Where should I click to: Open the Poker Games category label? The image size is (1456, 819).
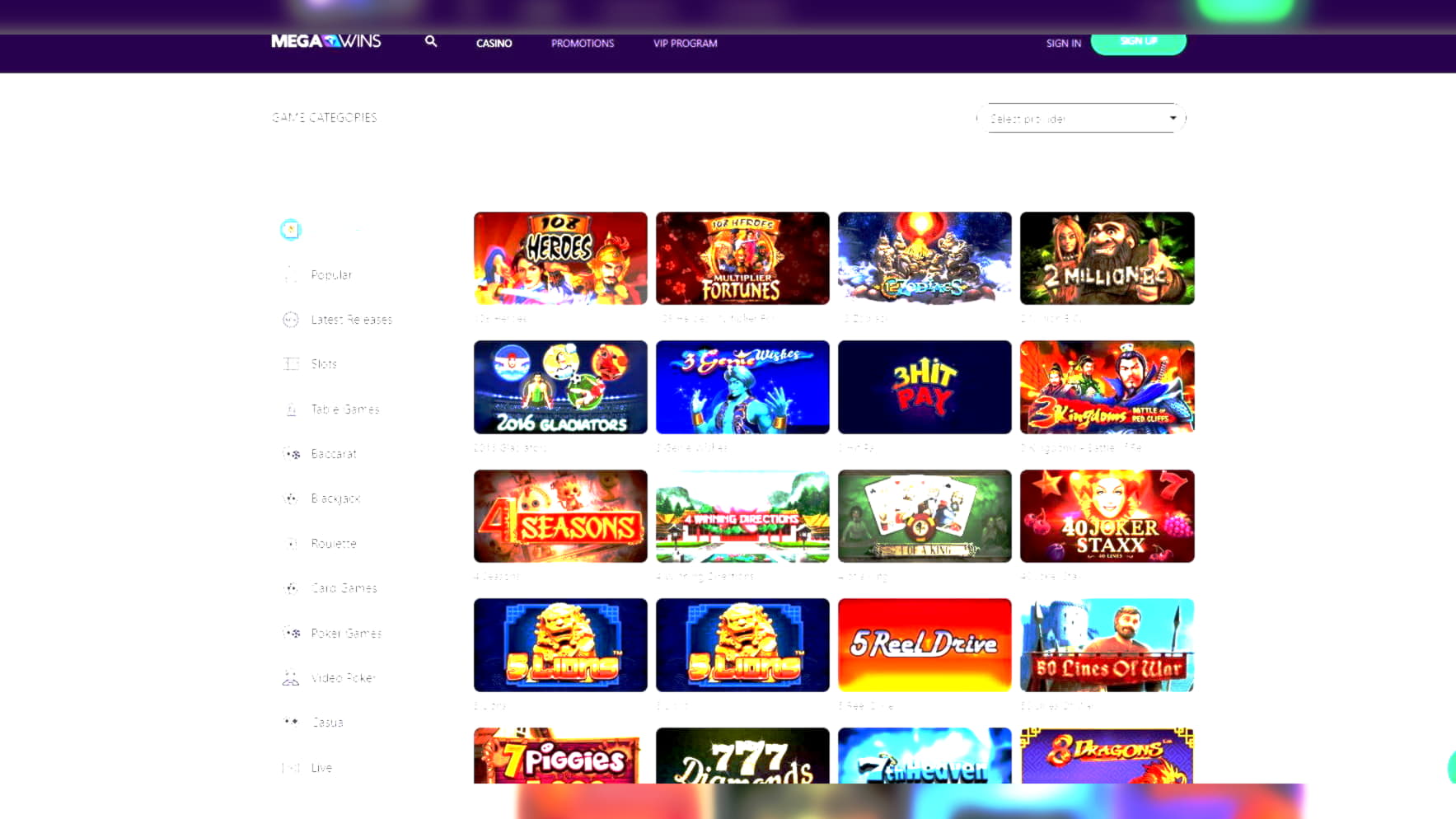(346, 634)
